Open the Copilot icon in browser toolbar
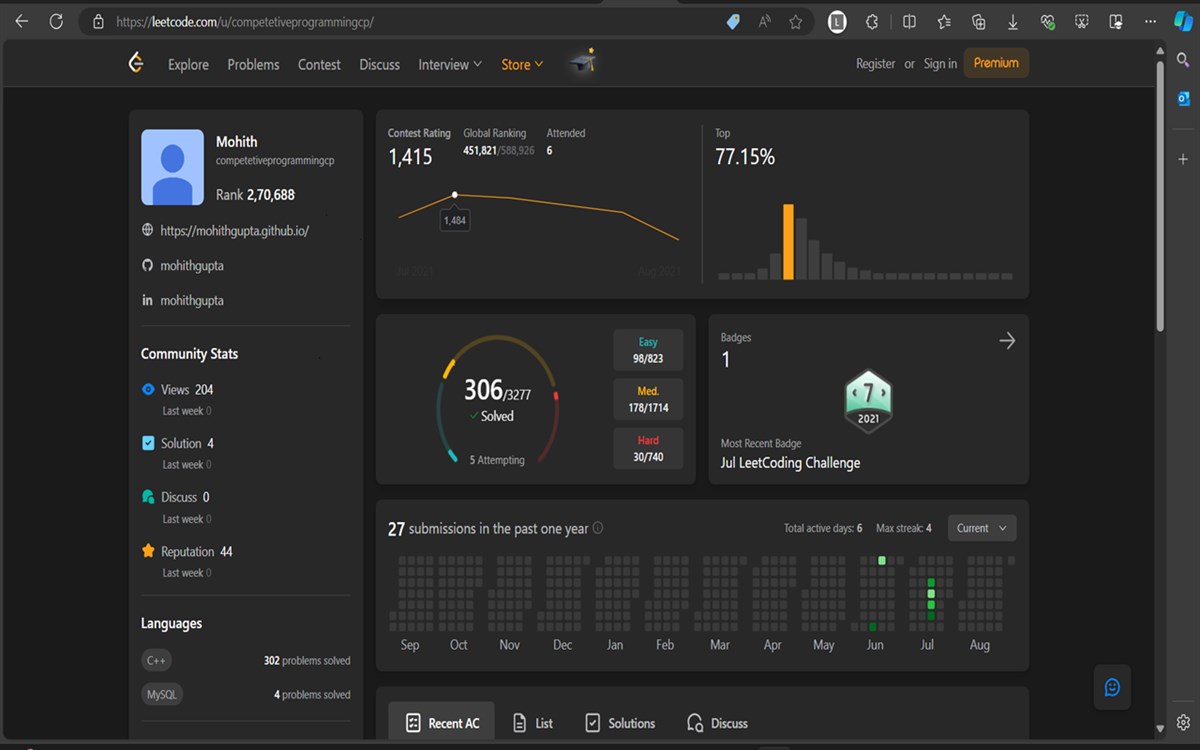The width and height of the screenshot is (1200, 750). click(1184, 21)
